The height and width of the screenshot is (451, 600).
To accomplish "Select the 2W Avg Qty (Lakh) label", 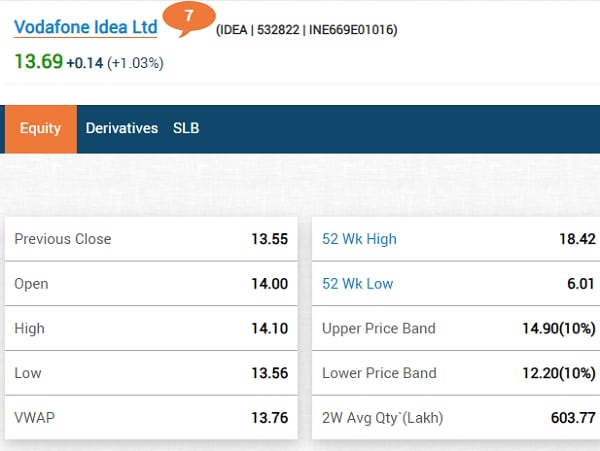I will [x=382, y=417].
